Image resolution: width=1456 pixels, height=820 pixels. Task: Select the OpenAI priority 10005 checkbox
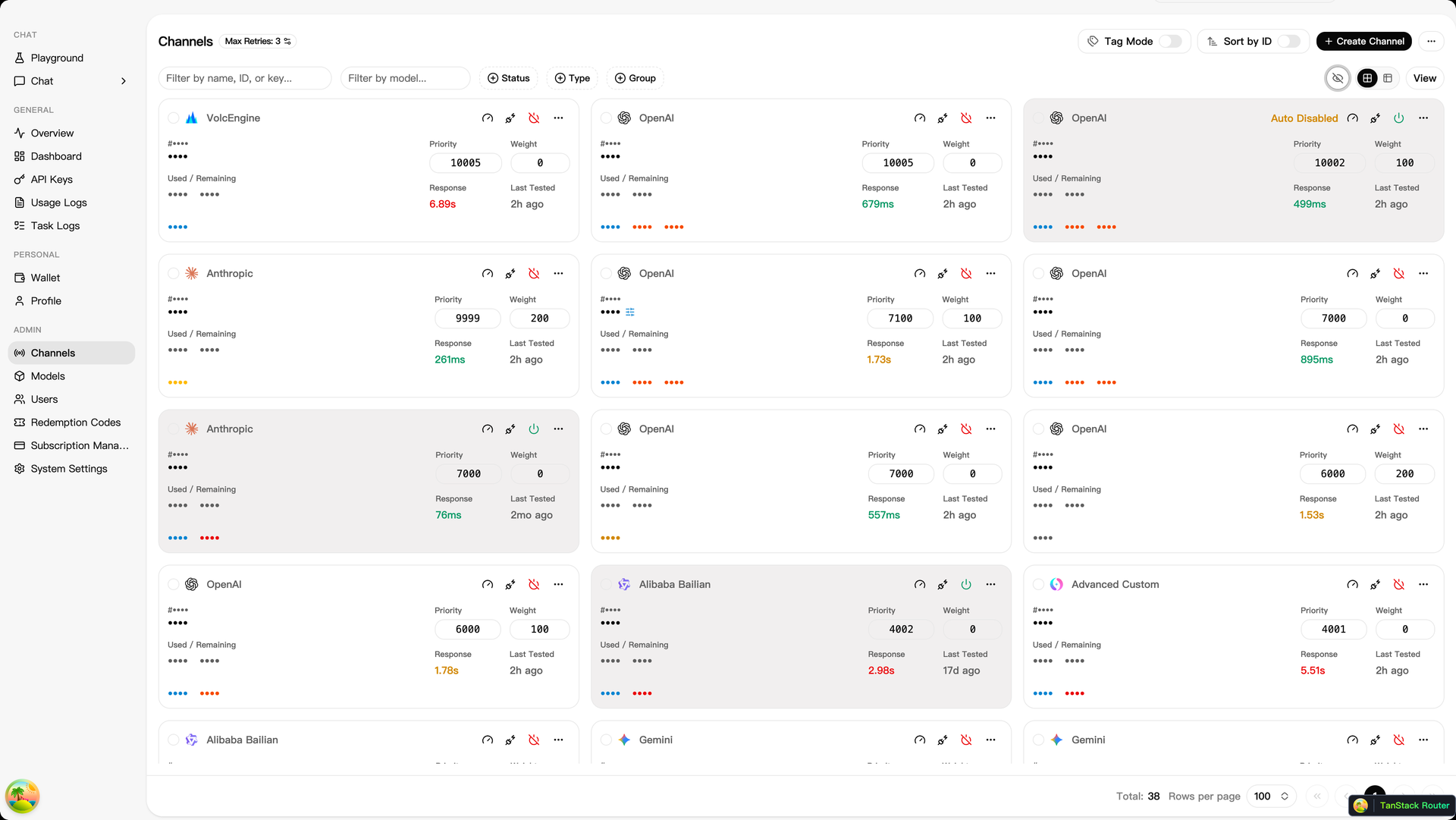(606, 118)
